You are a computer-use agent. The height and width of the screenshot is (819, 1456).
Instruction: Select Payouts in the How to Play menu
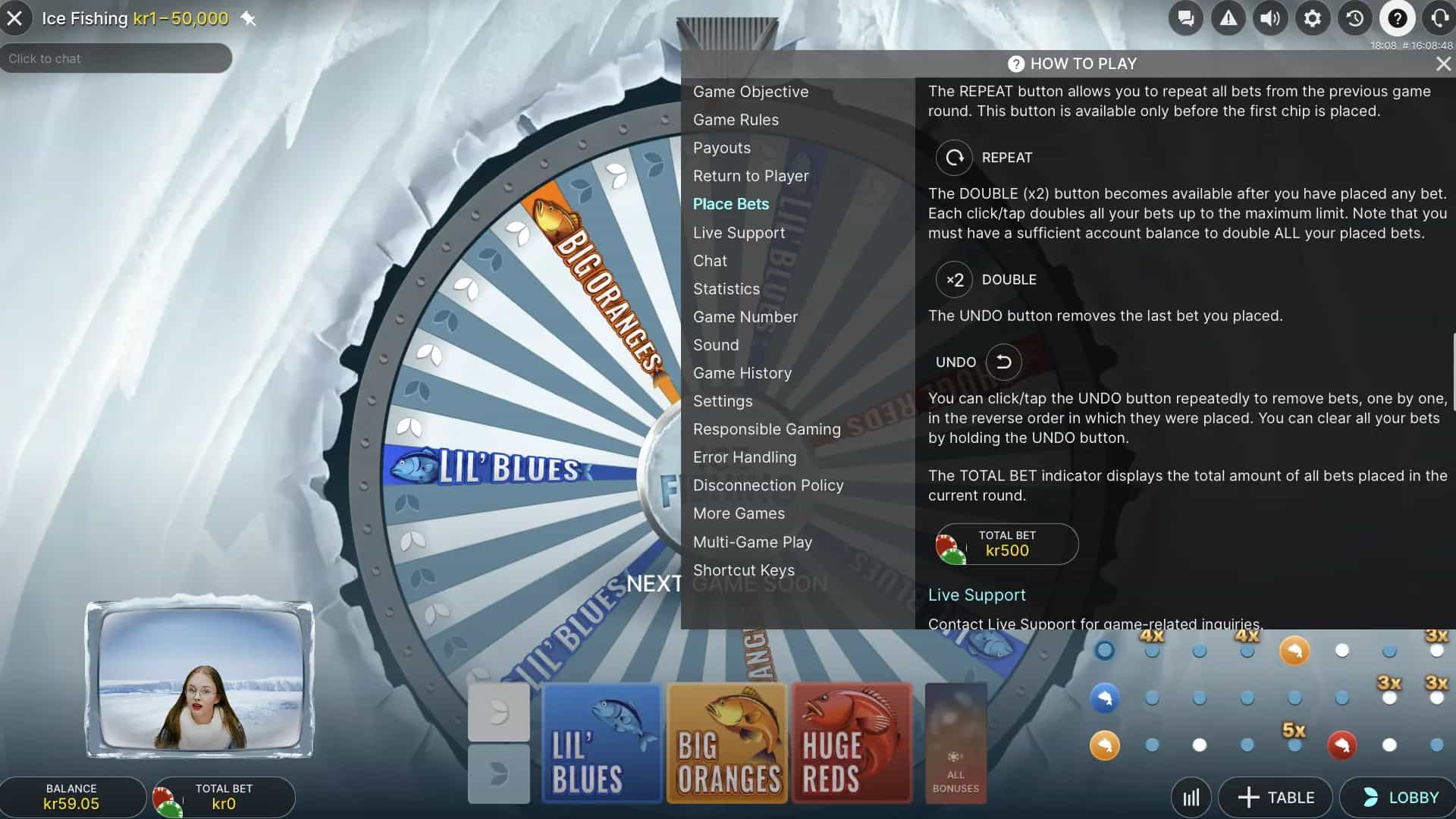722,147
